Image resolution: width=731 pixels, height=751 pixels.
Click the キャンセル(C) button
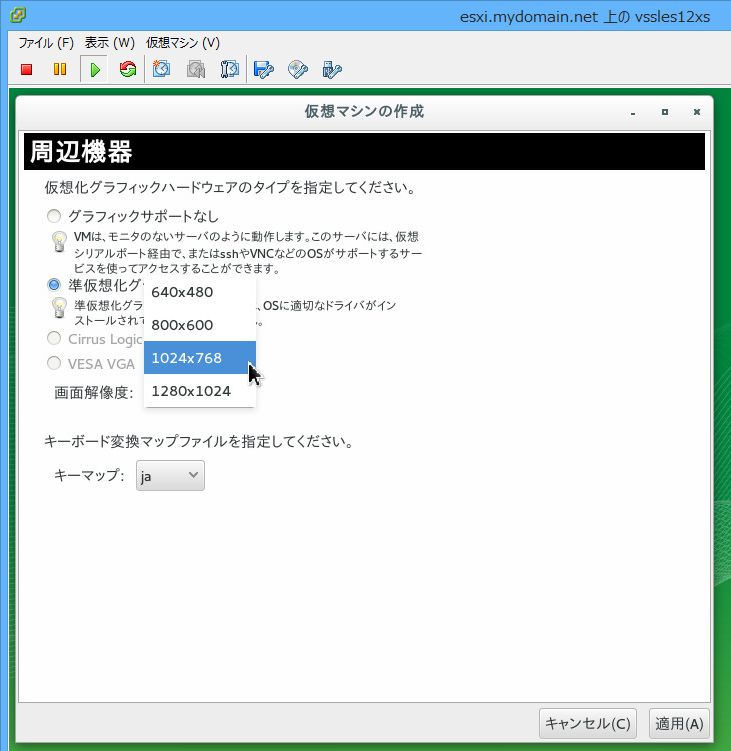coord(587,723)
